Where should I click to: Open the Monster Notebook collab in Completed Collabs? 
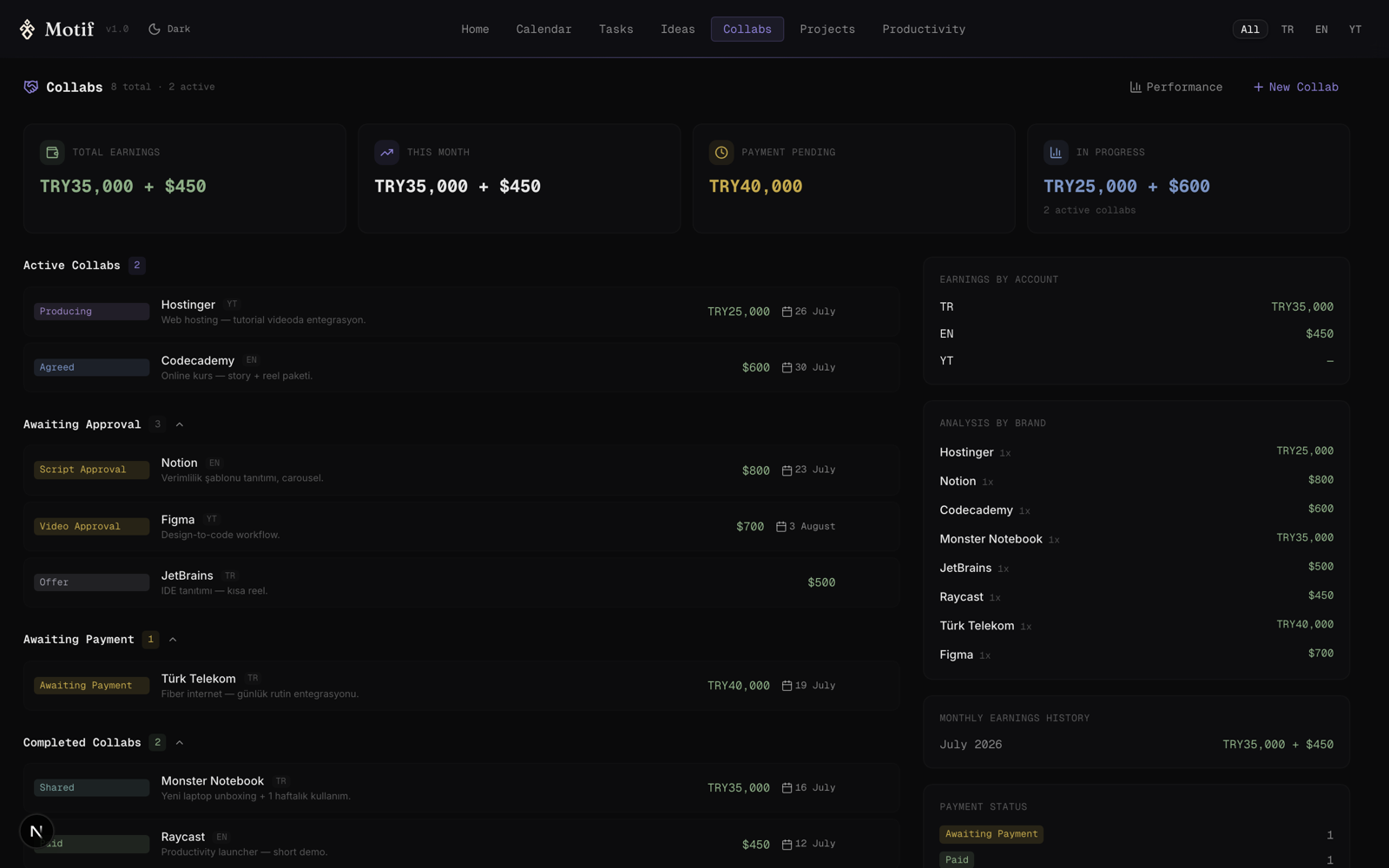461,788
